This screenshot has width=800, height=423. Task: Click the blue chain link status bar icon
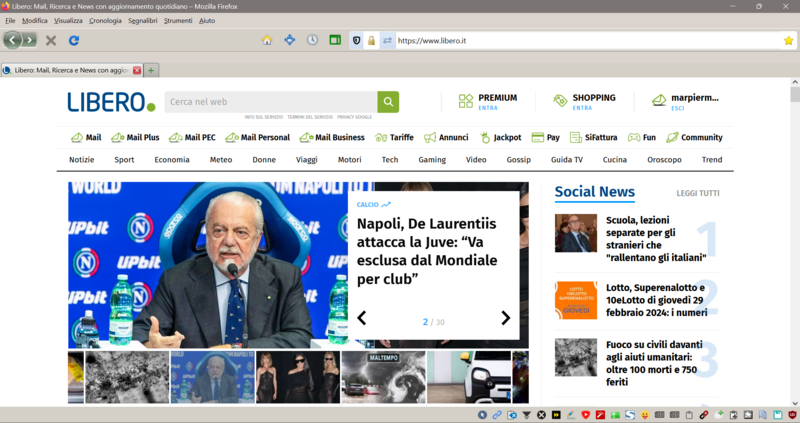pyautogui.click(x=497, y=415)
